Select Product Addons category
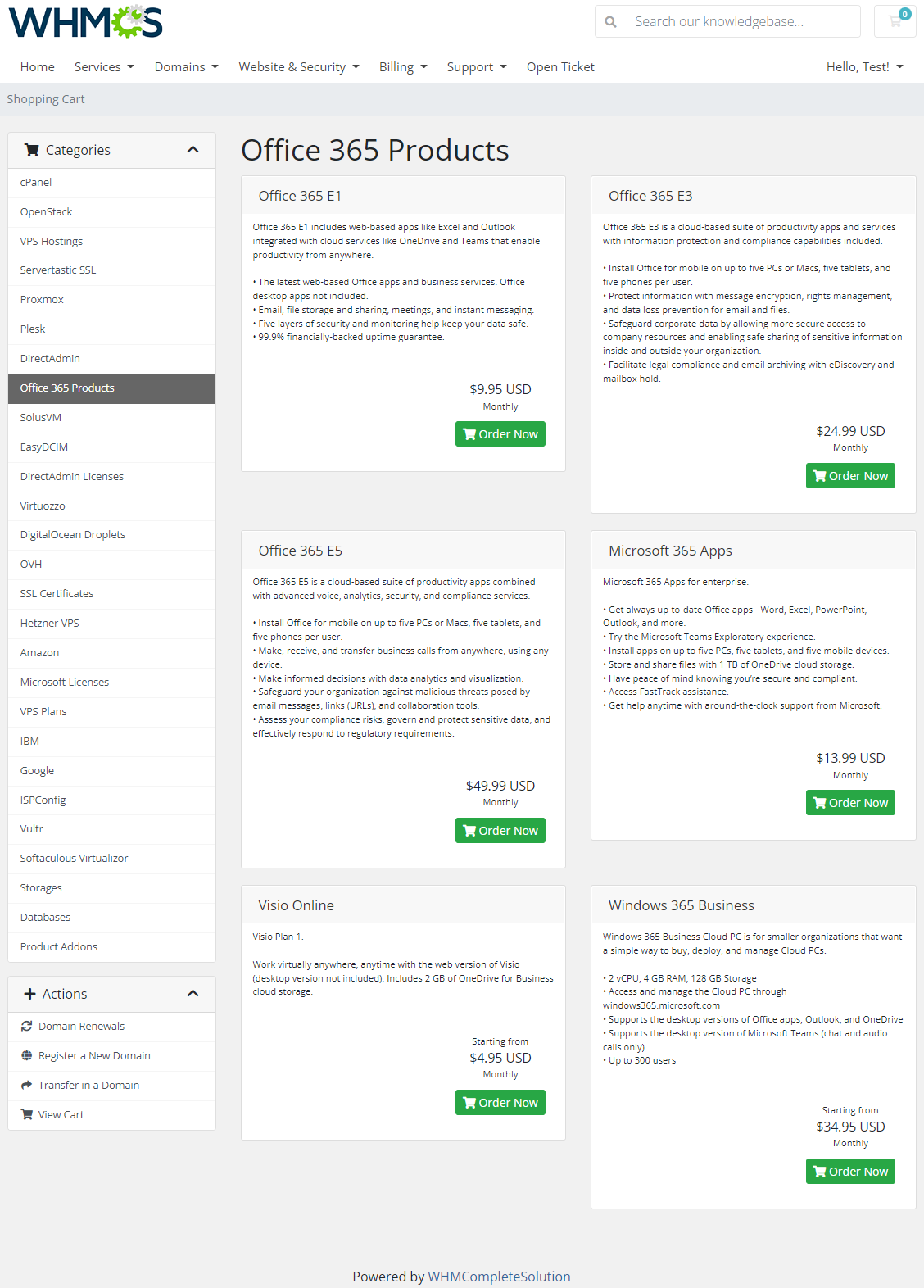The image size is (924, 1288). coord(112,947)
